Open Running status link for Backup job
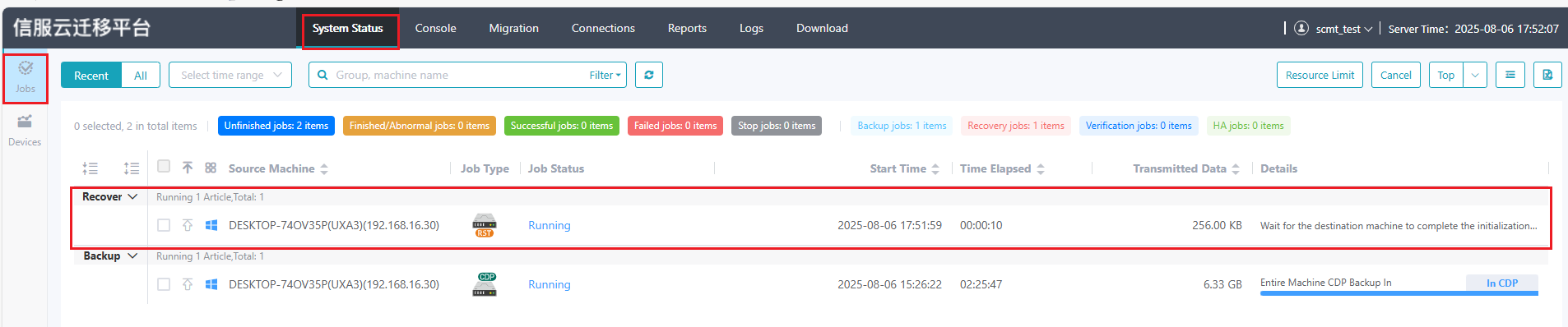The image size is (1568, 327). click(550, 284)
